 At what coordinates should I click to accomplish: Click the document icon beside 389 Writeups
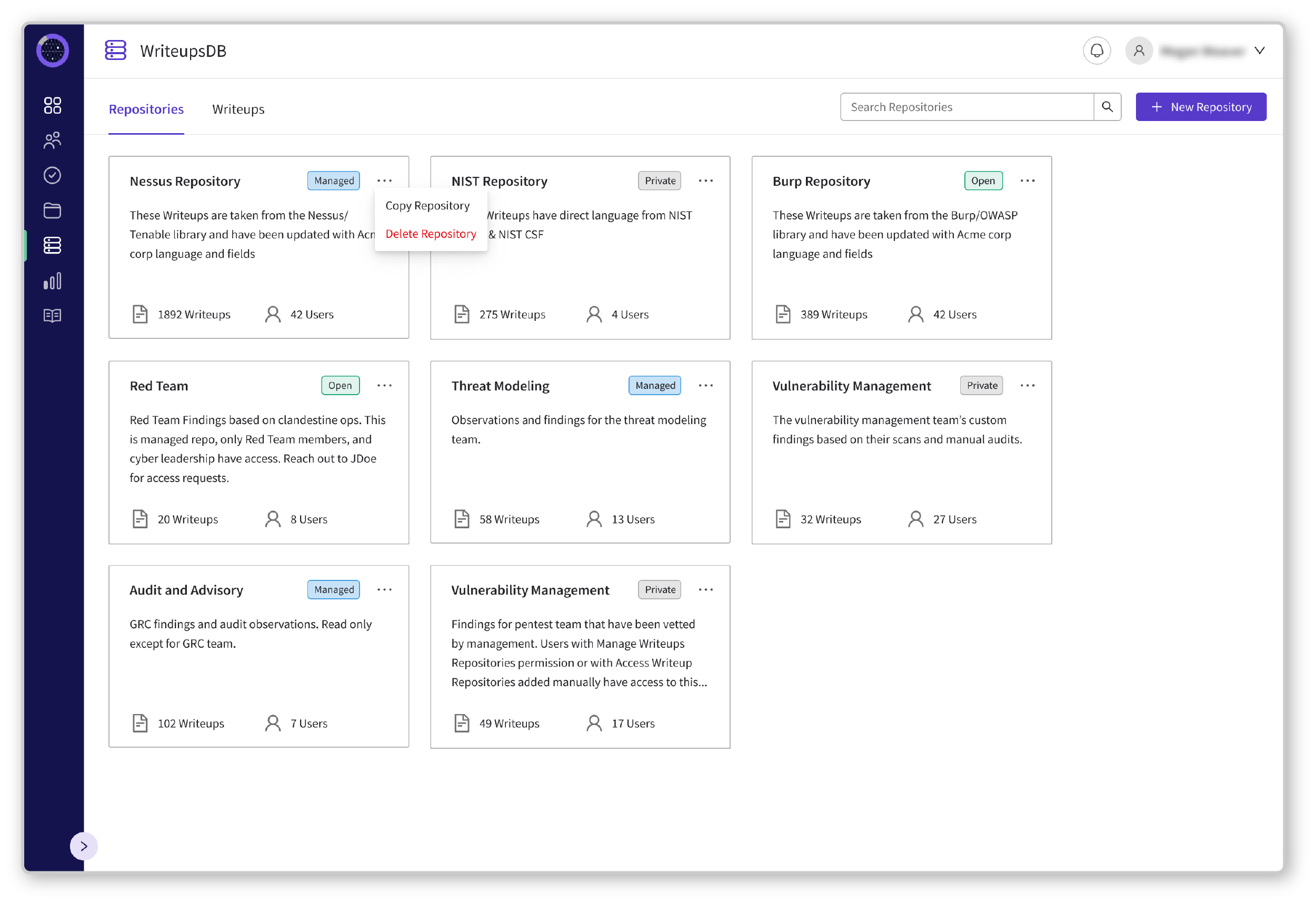(783, 314)
